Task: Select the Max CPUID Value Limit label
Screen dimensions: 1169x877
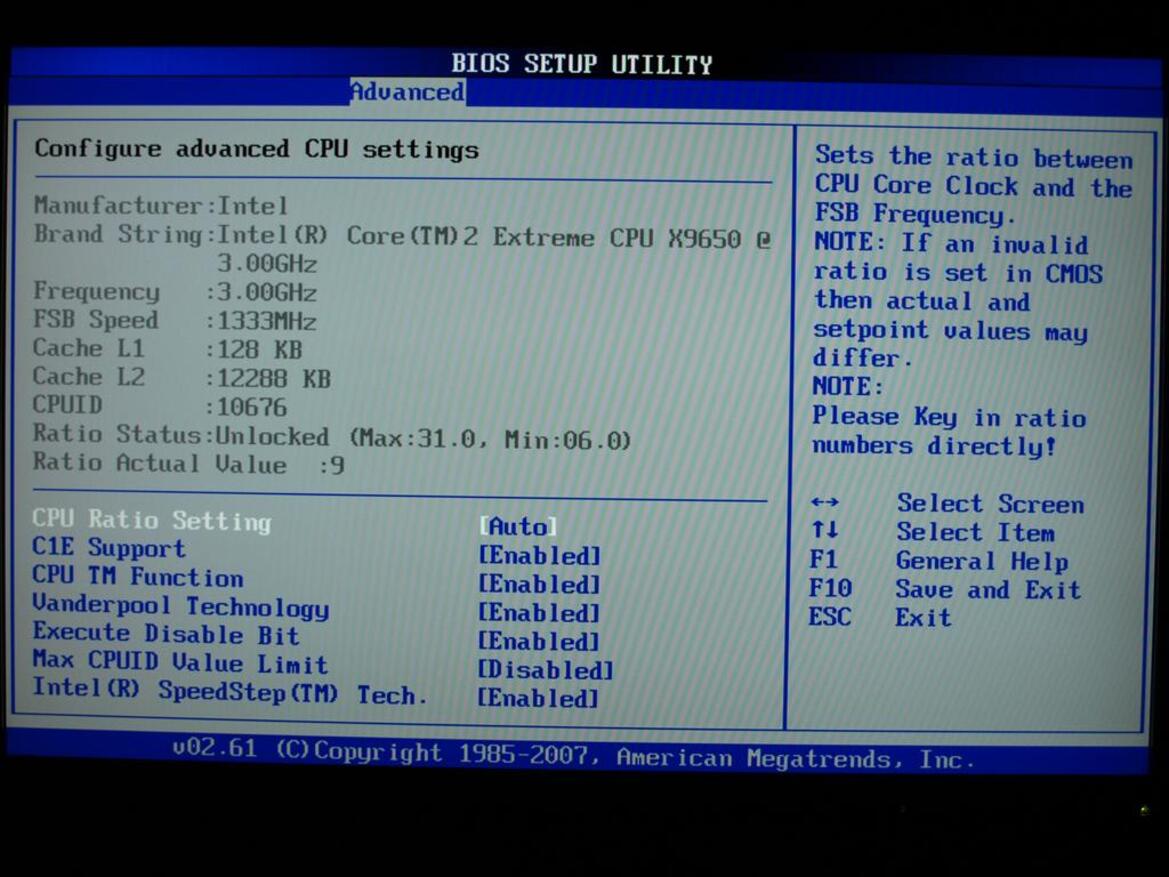Action: coord(180,662)
